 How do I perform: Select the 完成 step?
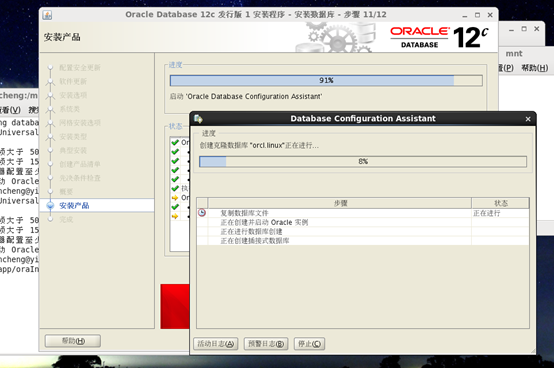[66, 219]
